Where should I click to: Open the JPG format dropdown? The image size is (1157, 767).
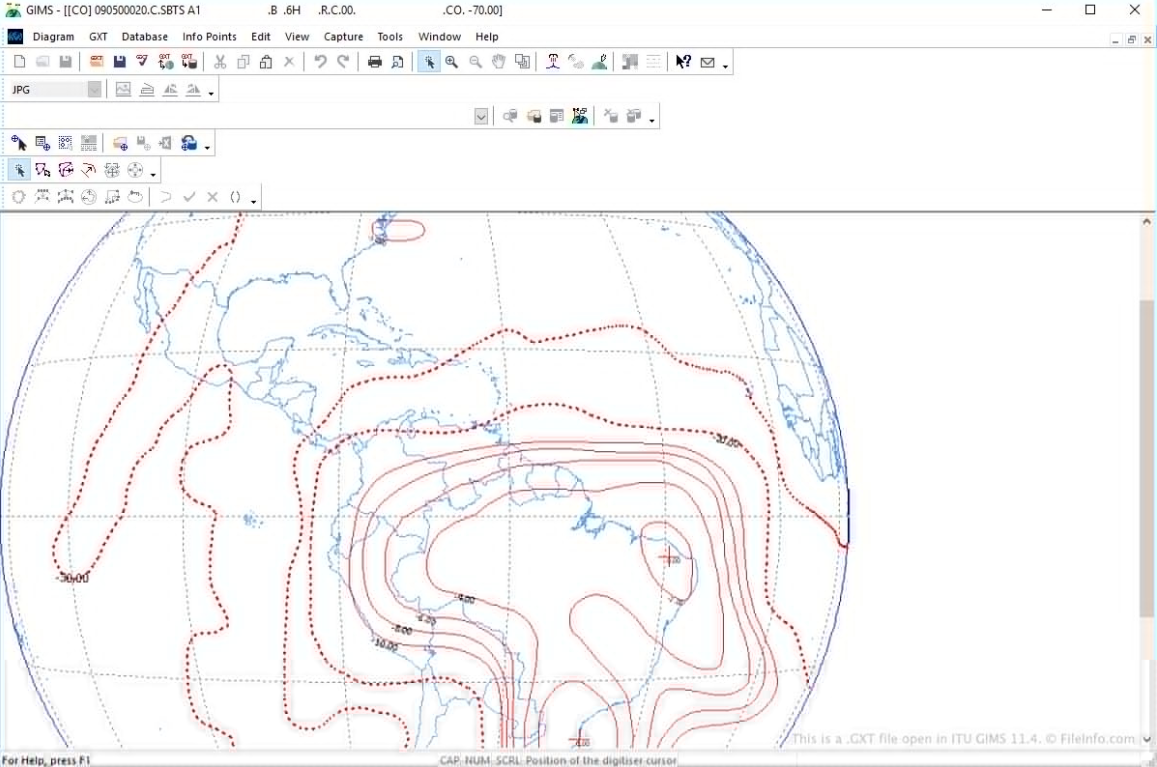click(94, 90)
